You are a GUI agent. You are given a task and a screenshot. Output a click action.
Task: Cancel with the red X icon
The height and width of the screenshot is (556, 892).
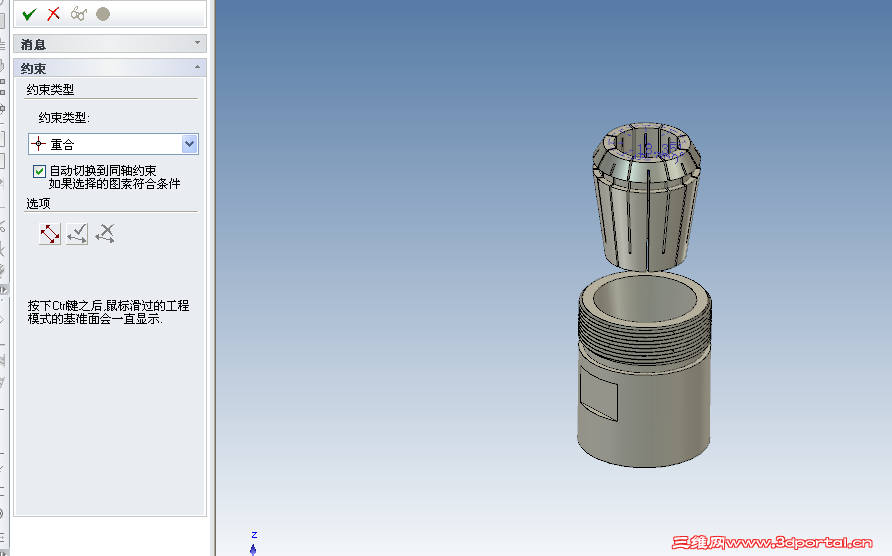click(53, 14)
